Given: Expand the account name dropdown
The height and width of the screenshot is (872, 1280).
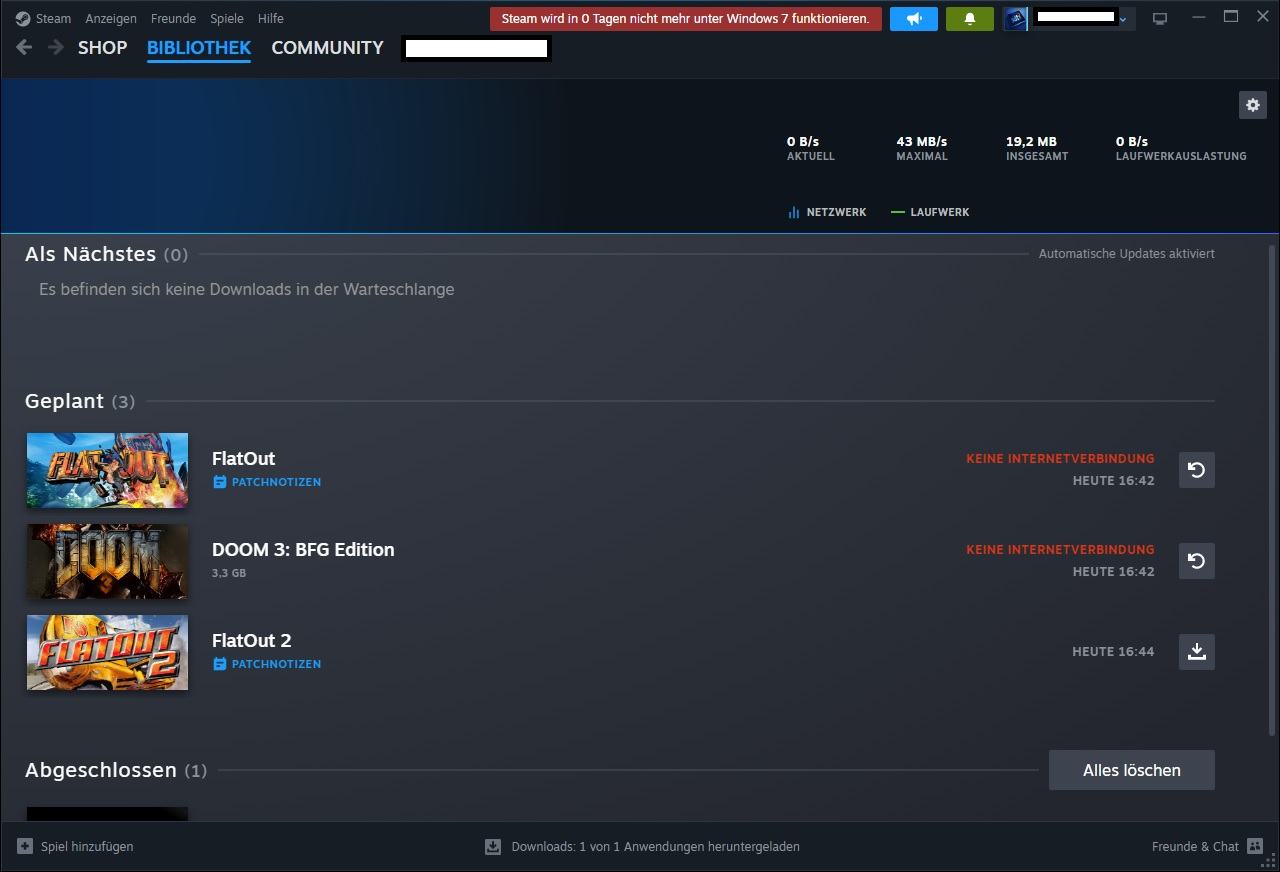Looking at the screenshot, I should [1122, 19].
